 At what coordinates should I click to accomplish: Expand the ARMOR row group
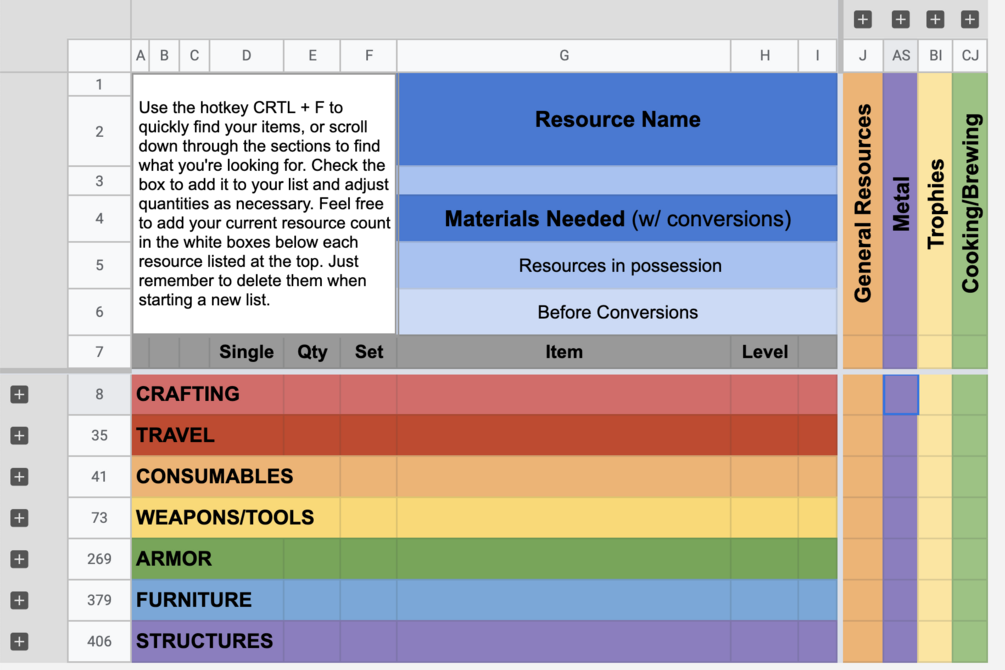(x=19, y=559)
